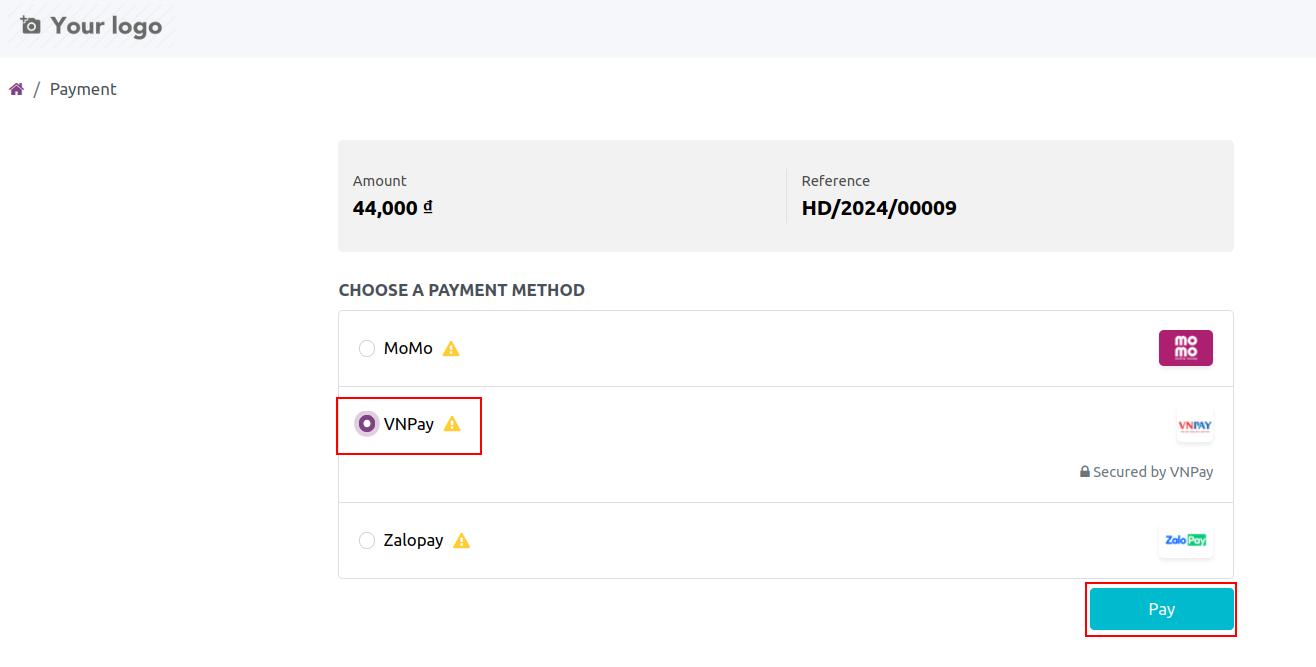
Task: Click the warning icon next to MoMo
Action: point(451,349)
